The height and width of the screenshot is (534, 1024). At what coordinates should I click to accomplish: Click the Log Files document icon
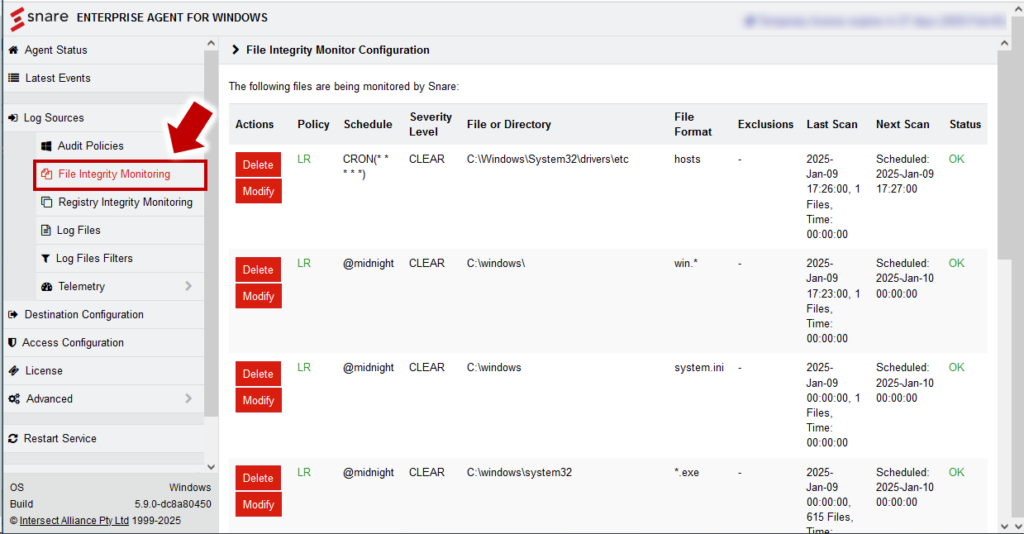tap(46, 230)
